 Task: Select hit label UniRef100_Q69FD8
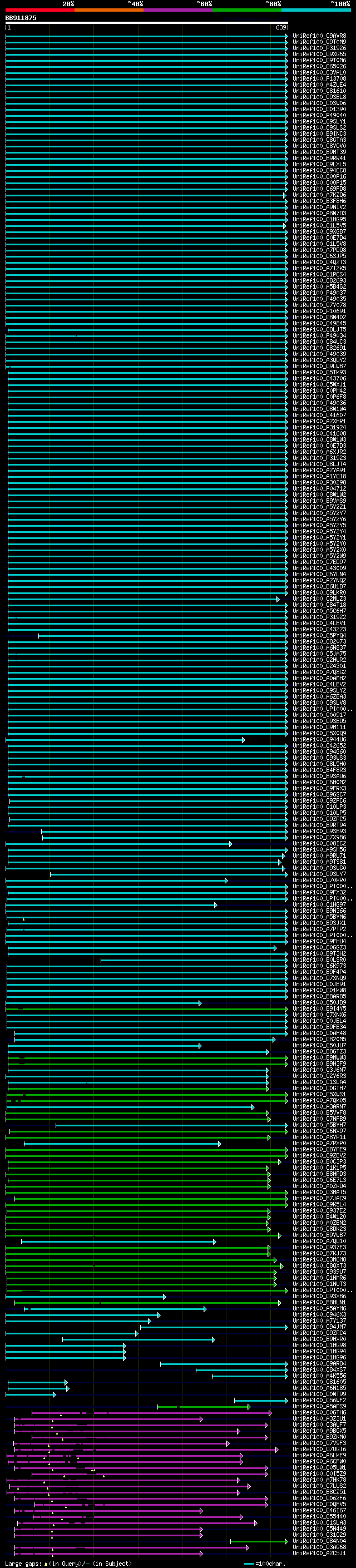(x=319, y=189)
